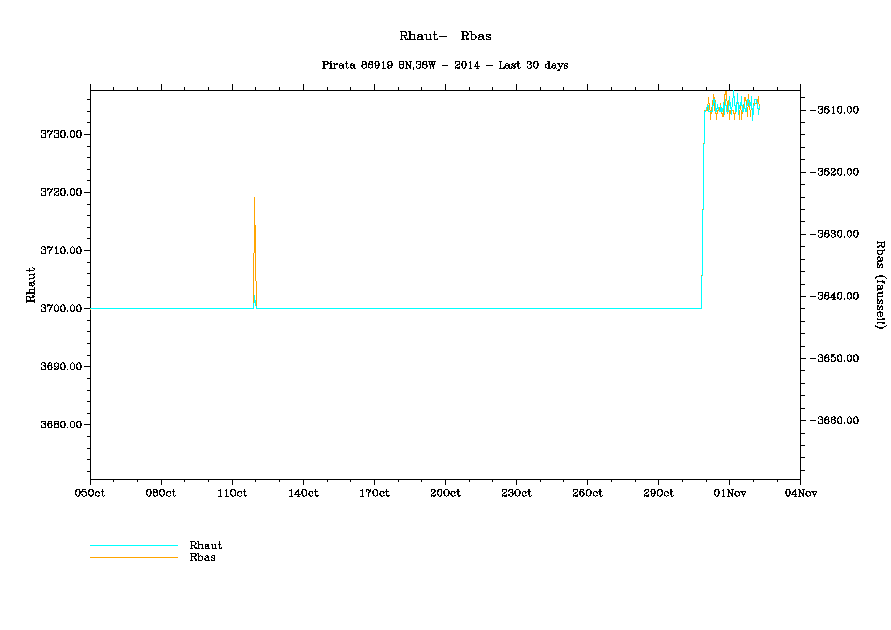The height and width of the screenshot is (630, 891).
Task: Click the chart title 'Rhaut- Rbas'
Action: 445,36
